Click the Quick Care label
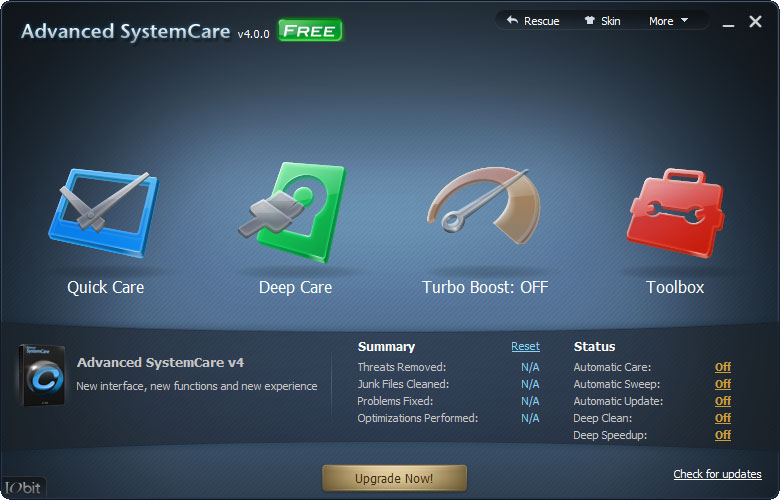780x500 pixels. [x=105, y=288]
